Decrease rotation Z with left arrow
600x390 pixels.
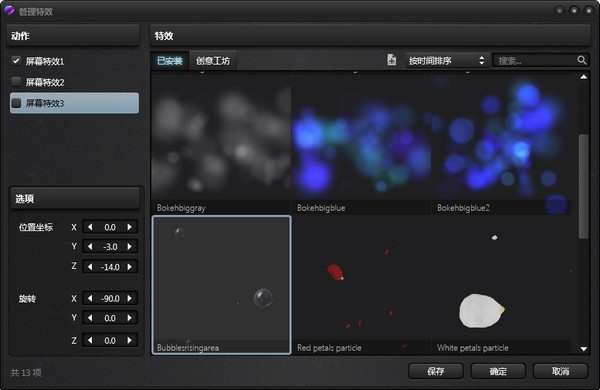(90, 340)
